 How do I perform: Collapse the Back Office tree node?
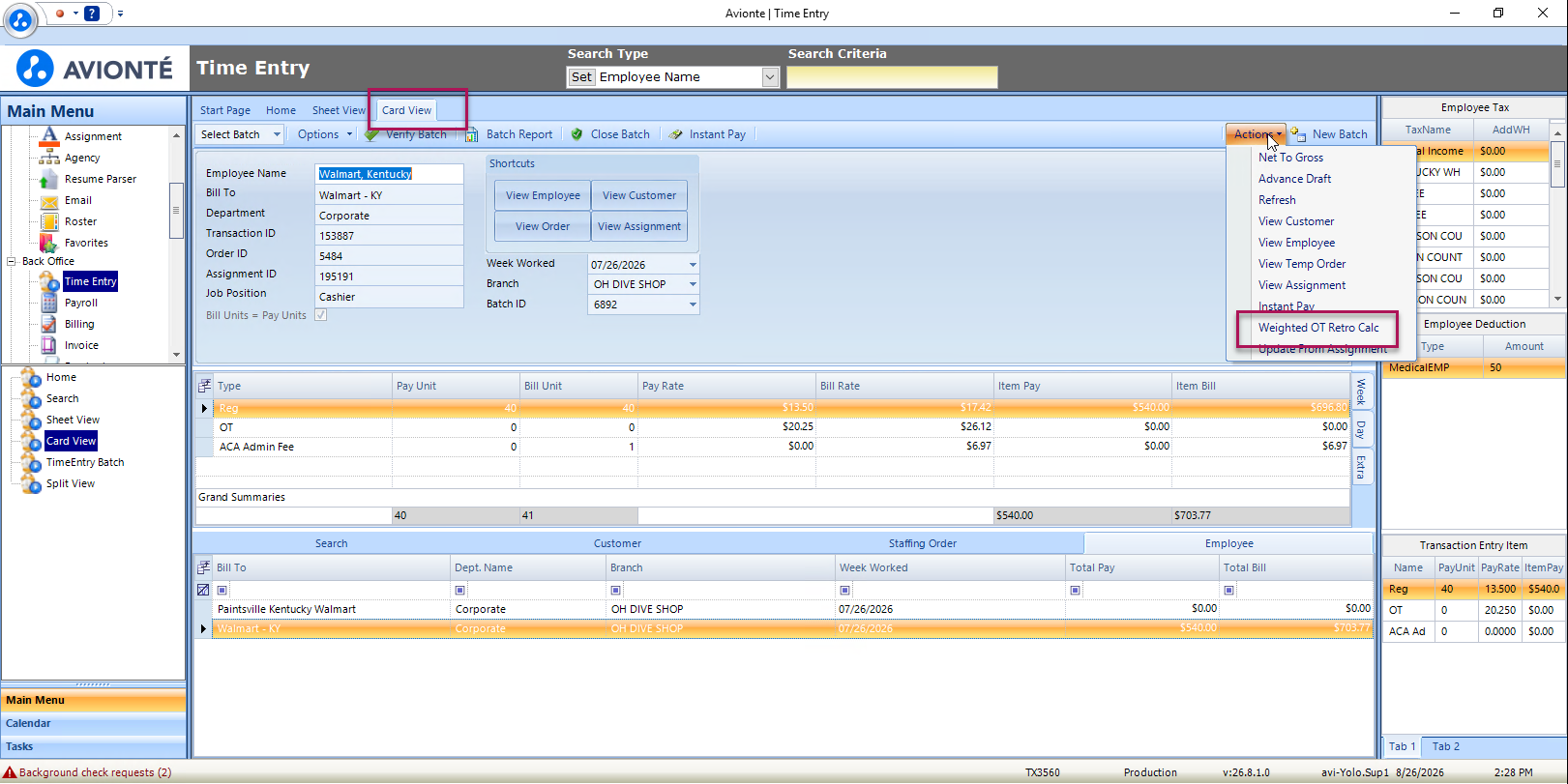tap(12, 261)
